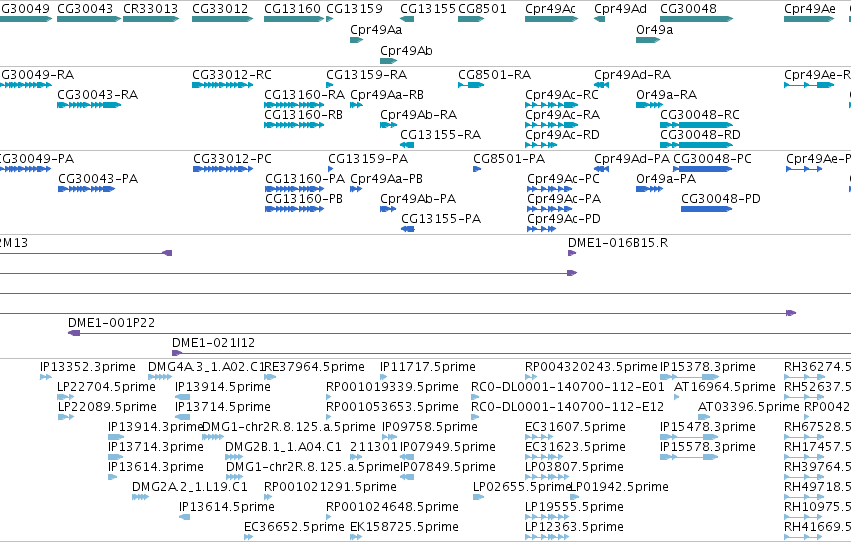Select the Cpr49Ad gene
851x542 pixels.
[599, 19]
